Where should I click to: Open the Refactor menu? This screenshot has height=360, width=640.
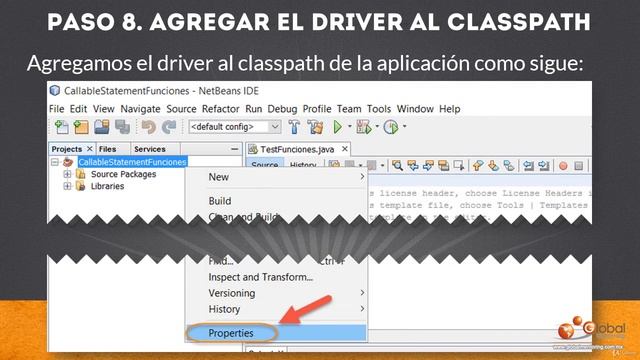coord(220,109)
